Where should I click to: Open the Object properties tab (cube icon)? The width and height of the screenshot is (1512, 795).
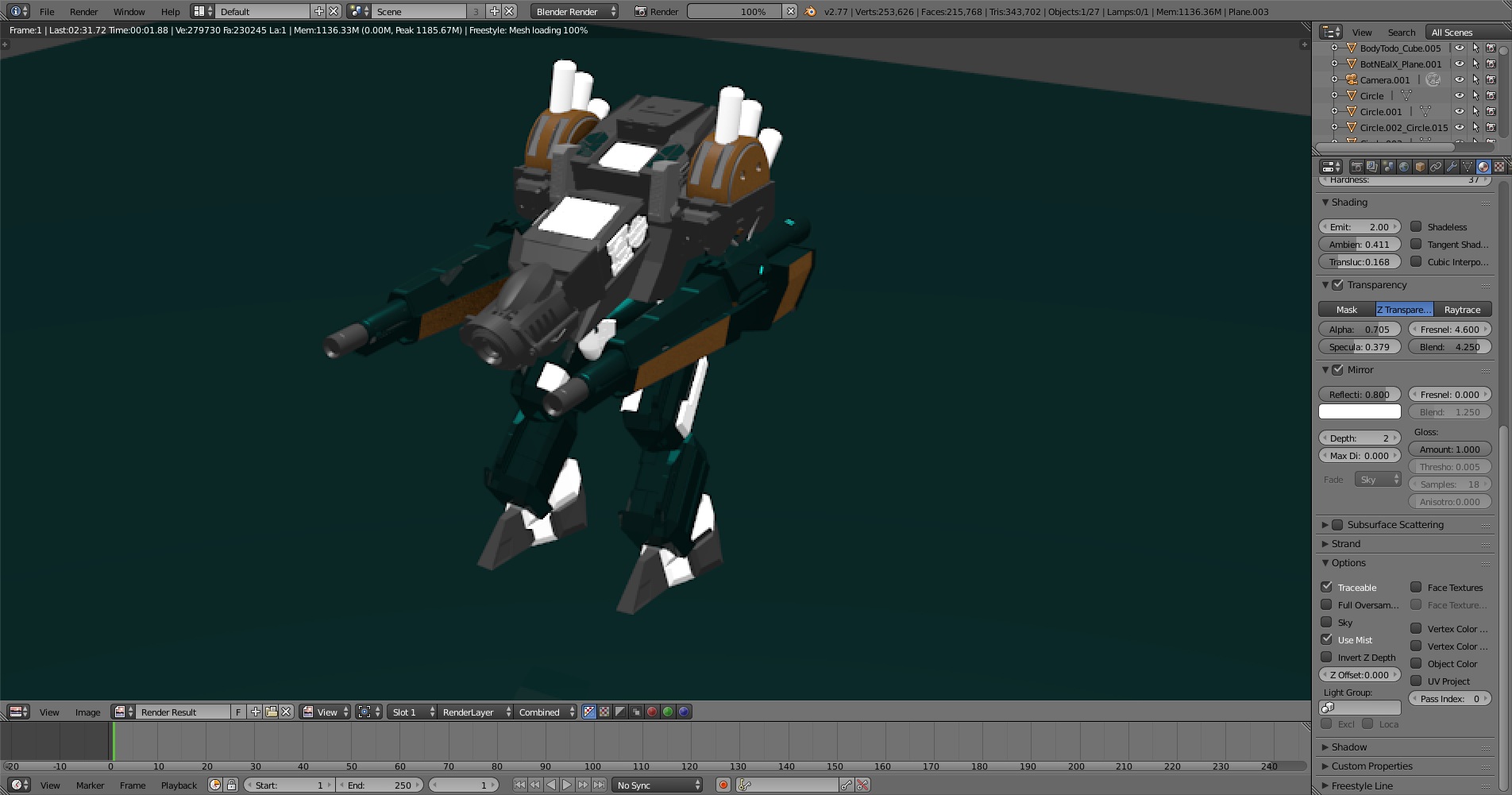(1420, 167)
